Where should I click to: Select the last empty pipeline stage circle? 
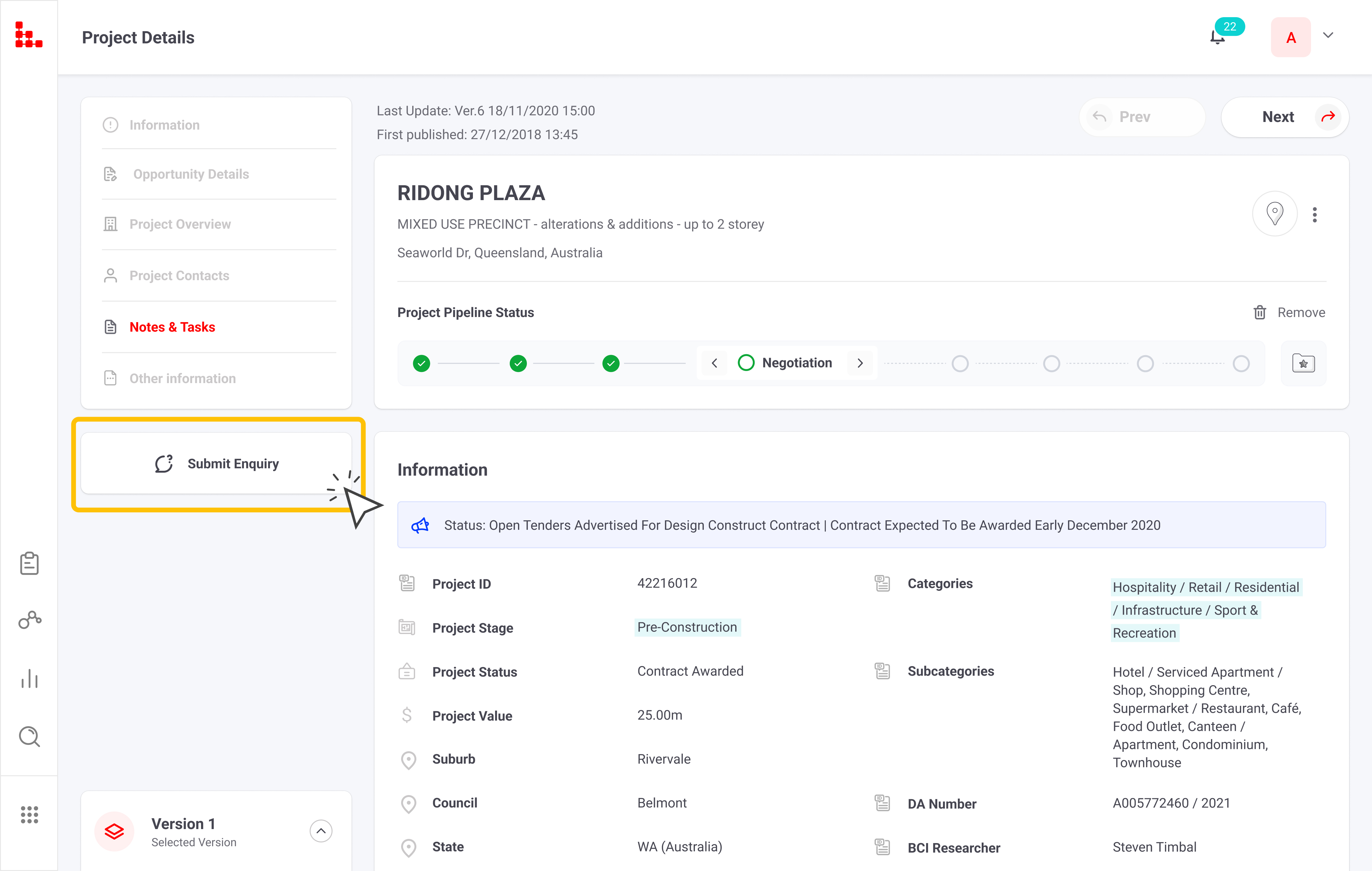click(x=1241, y=363)
